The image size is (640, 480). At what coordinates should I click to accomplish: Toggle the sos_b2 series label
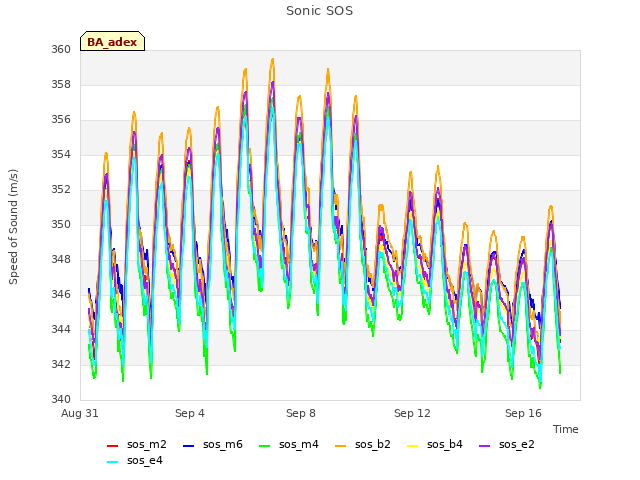coord(373,444)
